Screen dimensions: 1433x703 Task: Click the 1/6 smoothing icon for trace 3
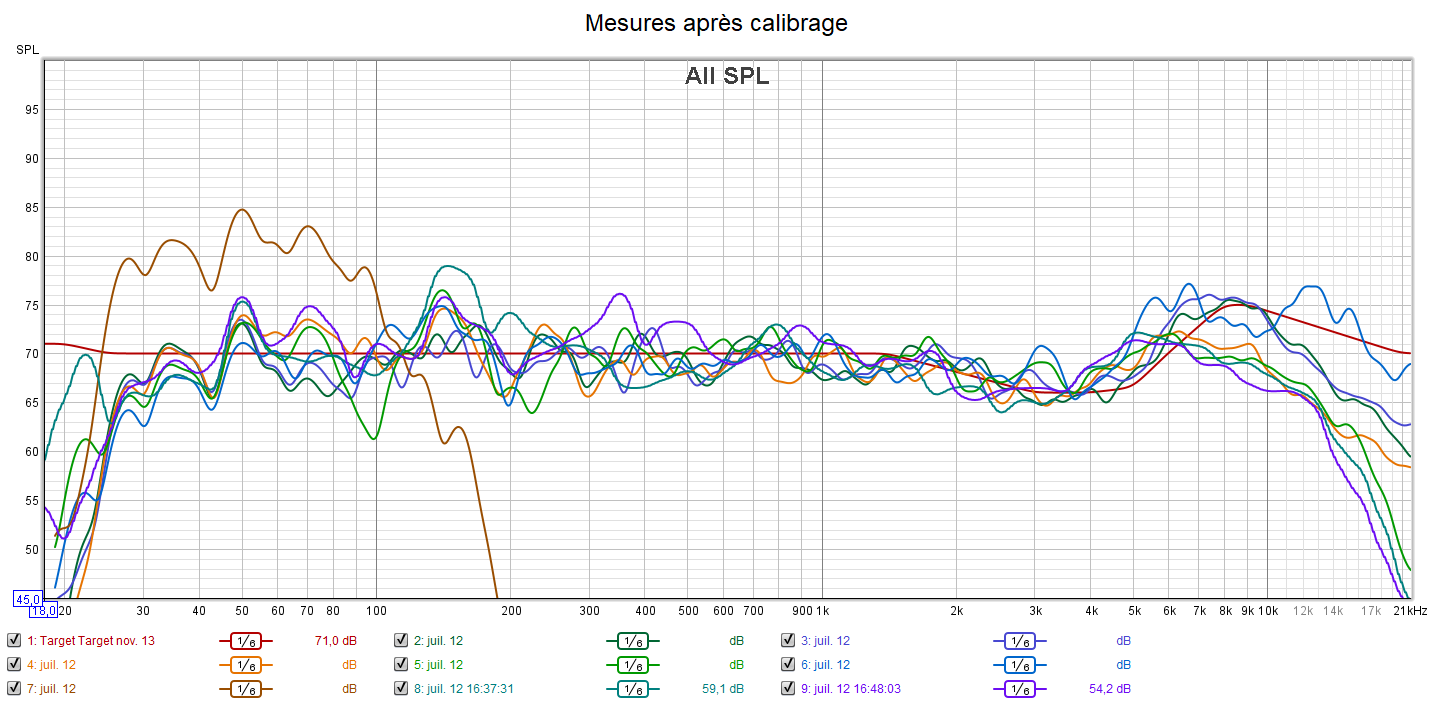[x=1019, y=641]
